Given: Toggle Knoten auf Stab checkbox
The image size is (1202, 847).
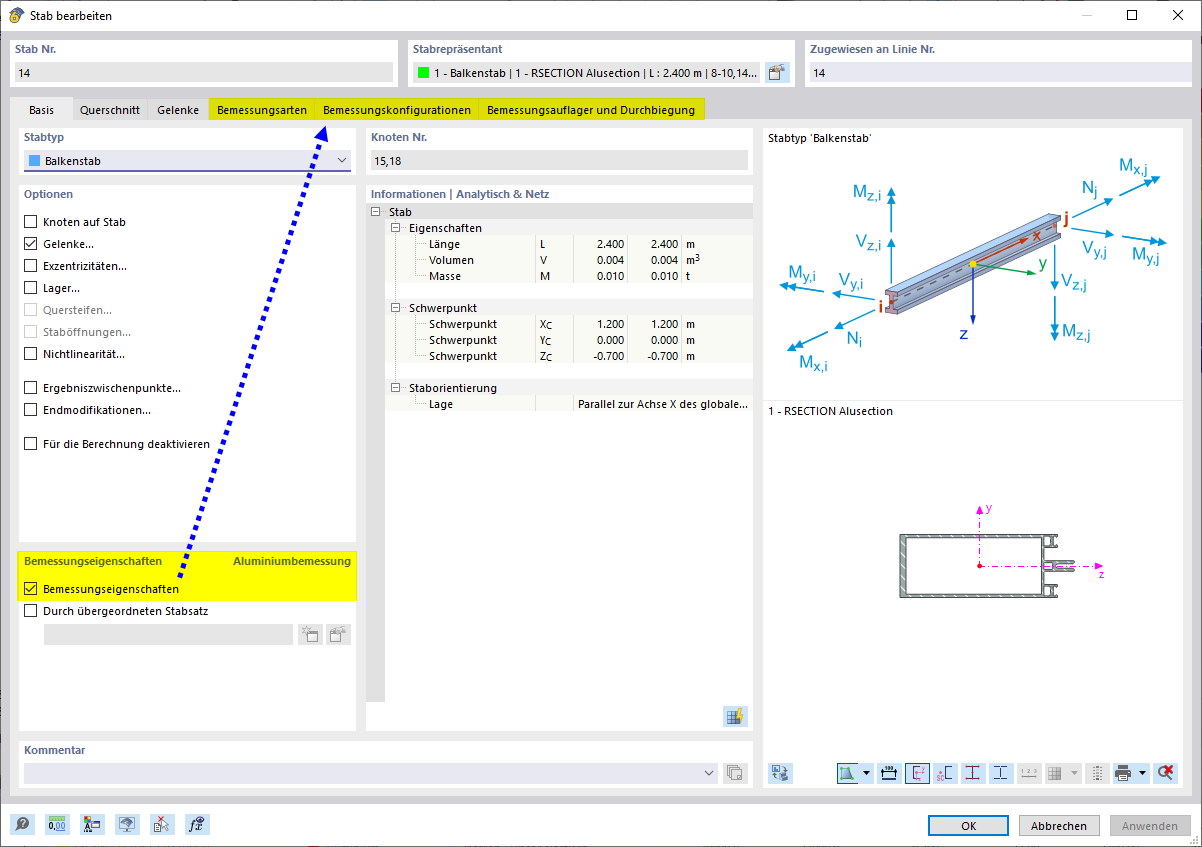Looking at the screenshot, I should [31, 222].
